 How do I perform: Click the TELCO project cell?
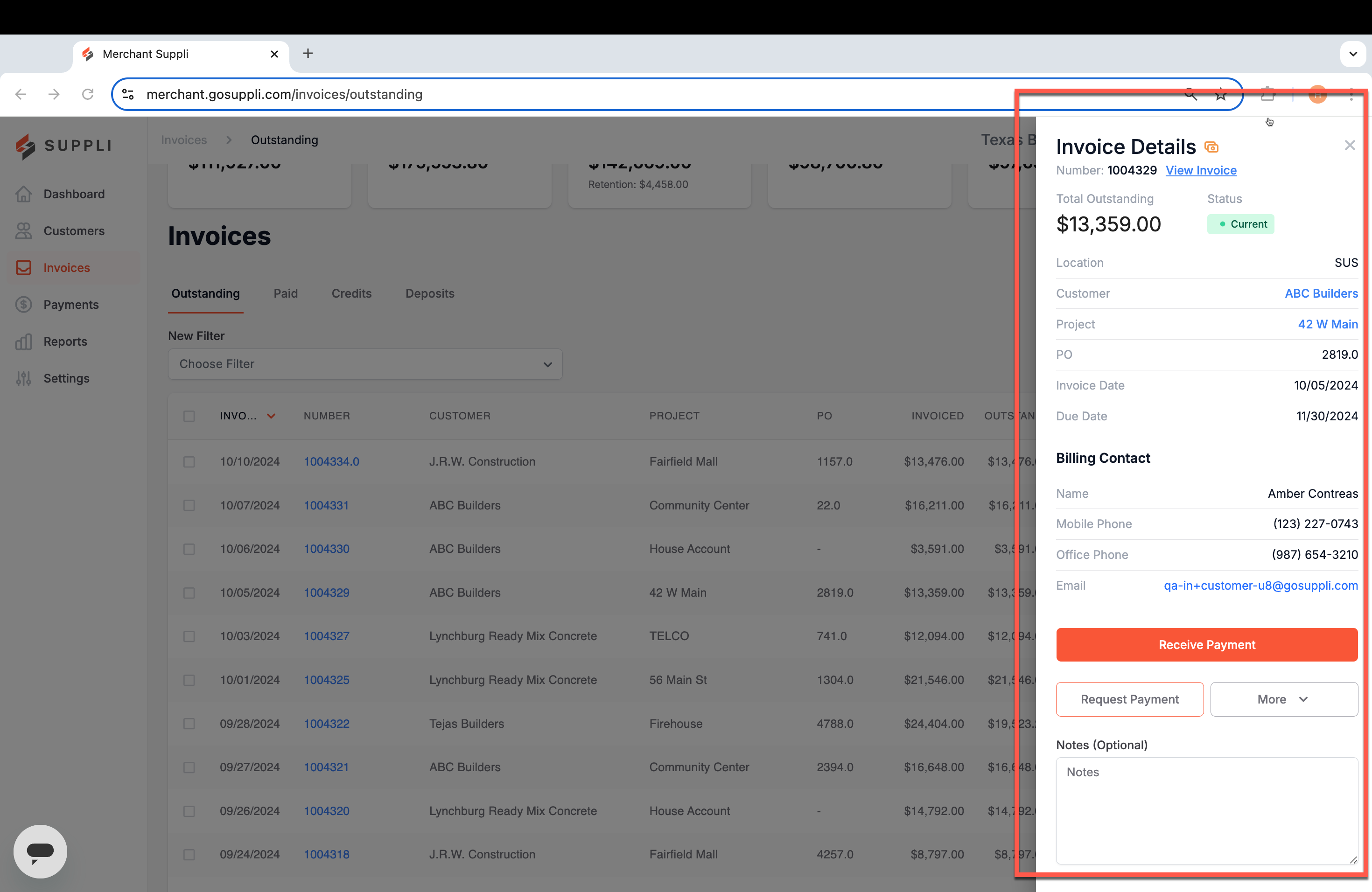[x=669, y=636]
